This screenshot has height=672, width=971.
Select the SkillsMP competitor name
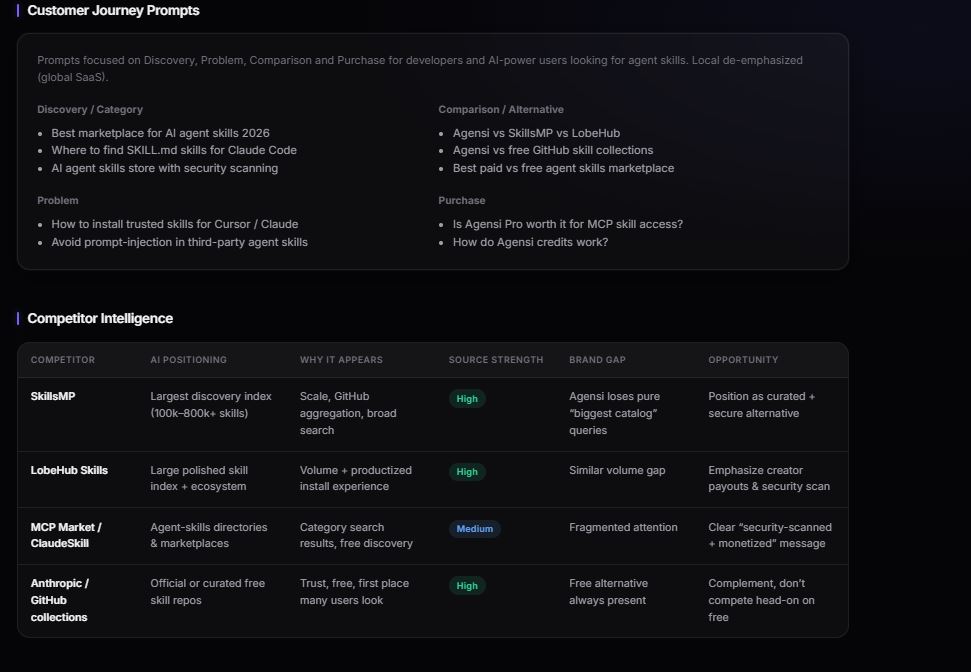click(x=53, y=396)
